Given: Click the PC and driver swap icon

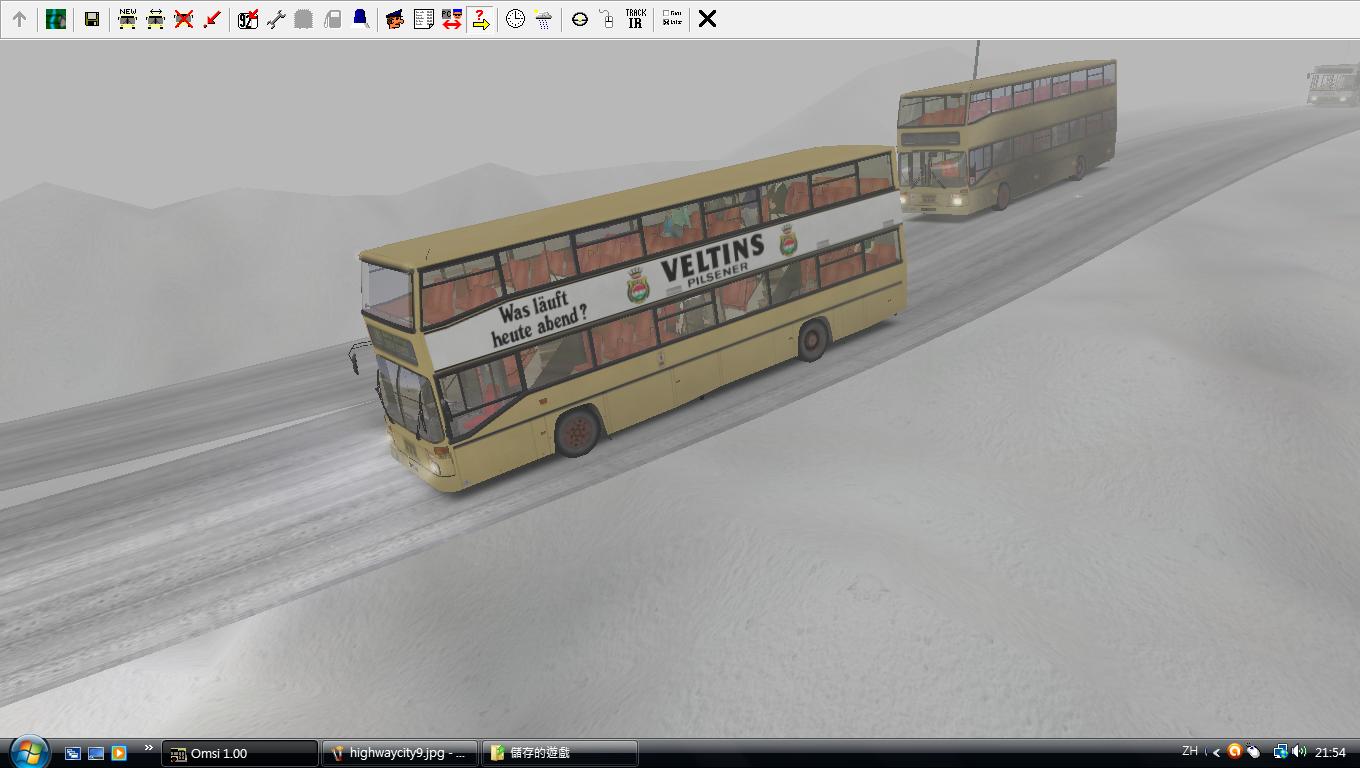Looking at the screenshot, I should (451, 19).
